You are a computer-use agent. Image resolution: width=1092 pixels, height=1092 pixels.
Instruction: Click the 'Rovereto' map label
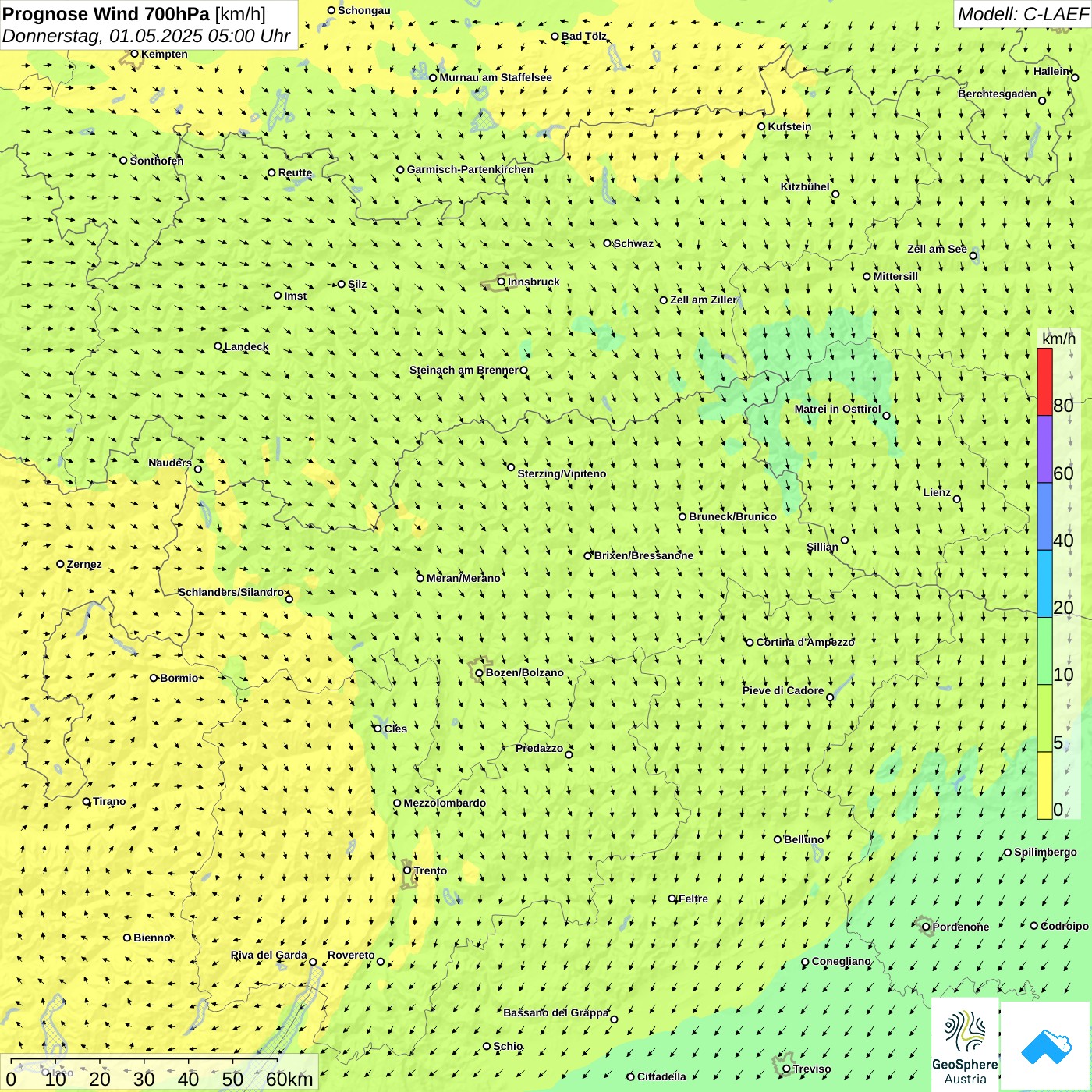pos(351,955)
